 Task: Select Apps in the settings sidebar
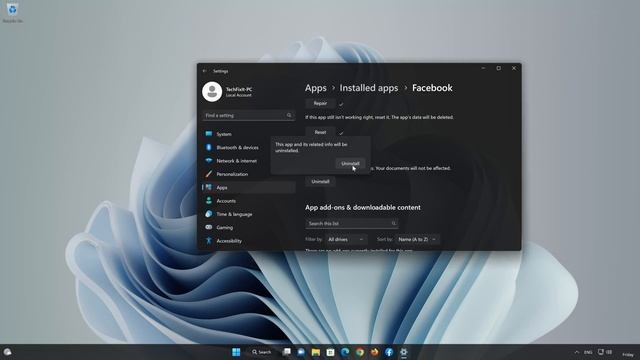point(249,187)
